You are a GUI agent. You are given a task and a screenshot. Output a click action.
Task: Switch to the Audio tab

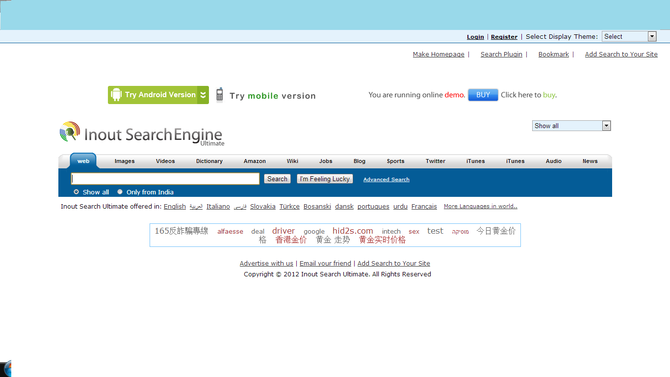(553, 161)
